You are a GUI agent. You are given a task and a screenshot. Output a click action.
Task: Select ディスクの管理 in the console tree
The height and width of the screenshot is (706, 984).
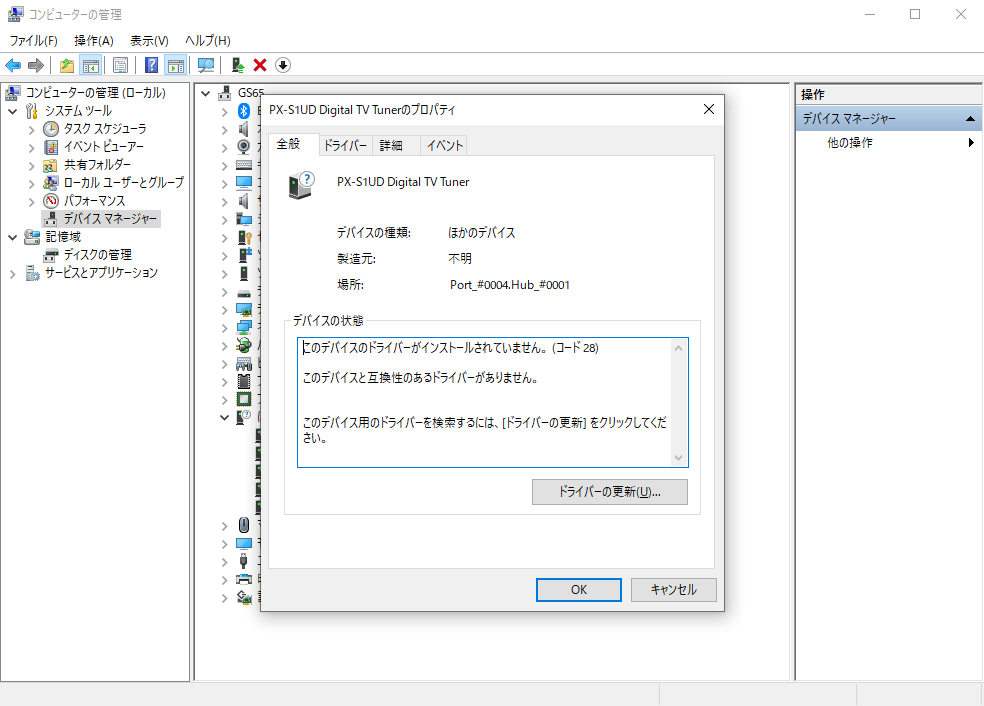tap(98, 255)
